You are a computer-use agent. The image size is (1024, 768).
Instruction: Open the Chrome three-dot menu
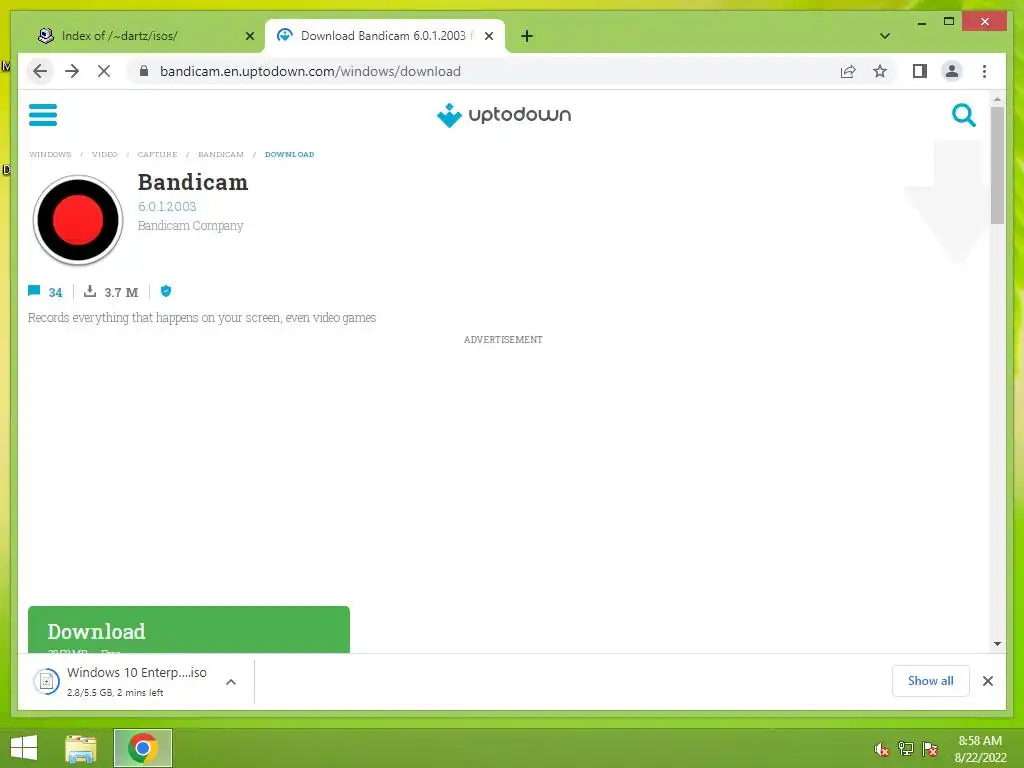click(984, 71)
